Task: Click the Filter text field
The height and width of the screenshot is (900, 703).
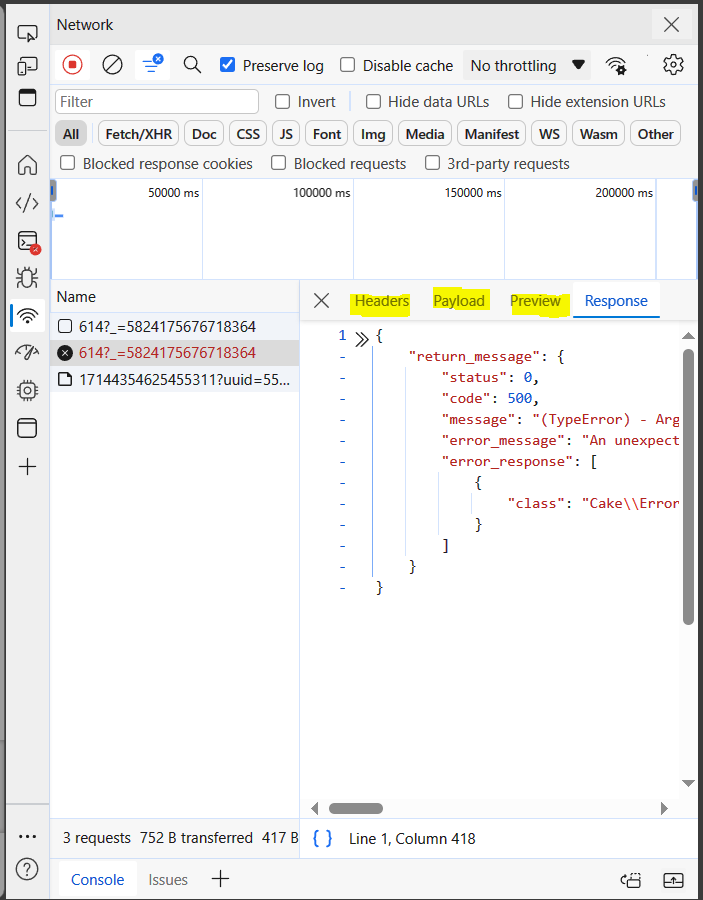Action: coord(157,102)
